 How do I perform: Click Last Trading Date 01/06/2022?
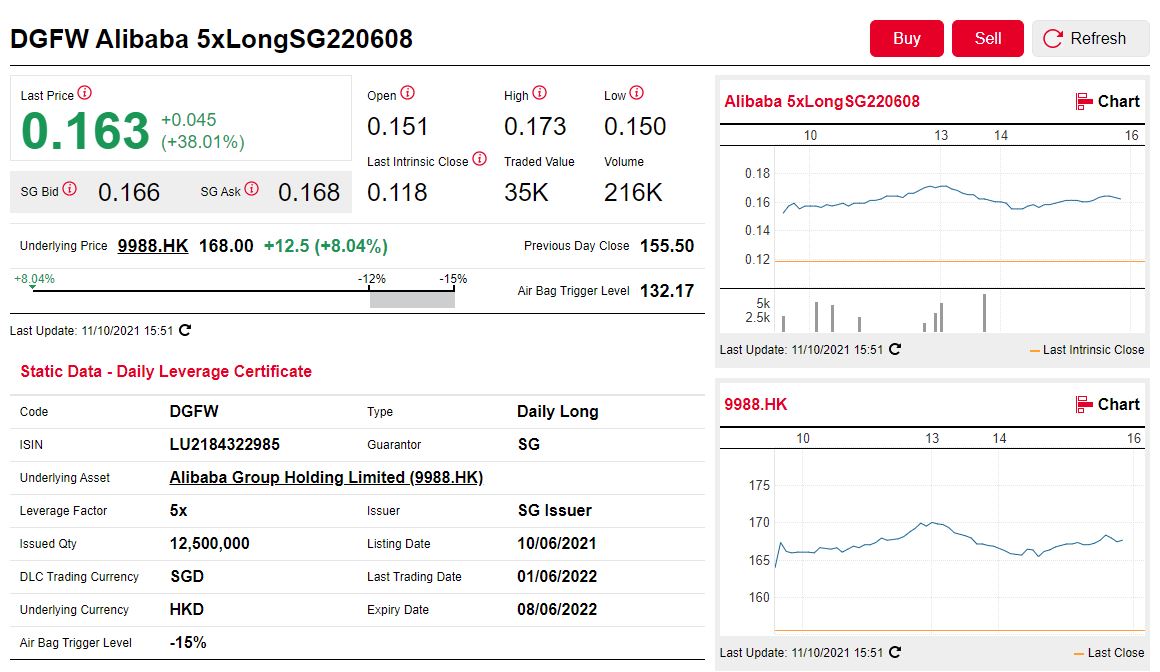pos(557,577)
